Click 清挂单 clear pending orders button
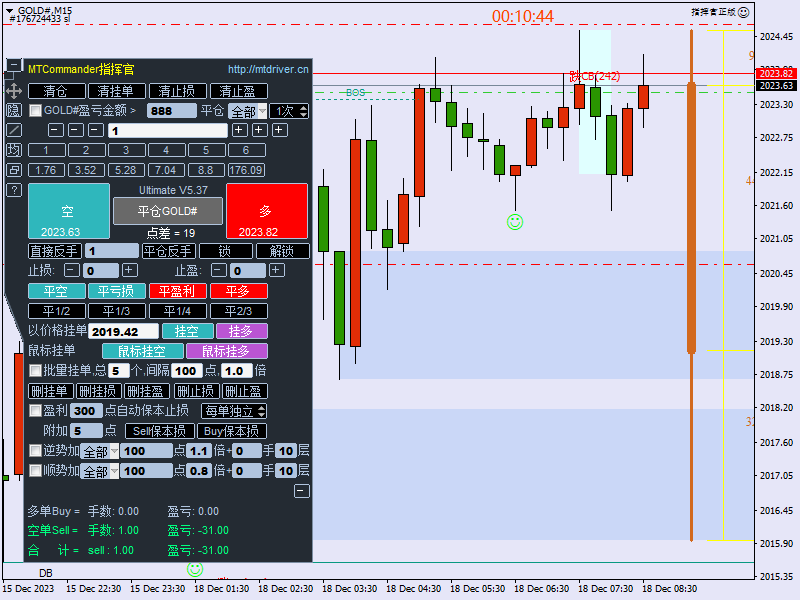The height and width of the screenshot is (600, 800). tap(117, 91)
